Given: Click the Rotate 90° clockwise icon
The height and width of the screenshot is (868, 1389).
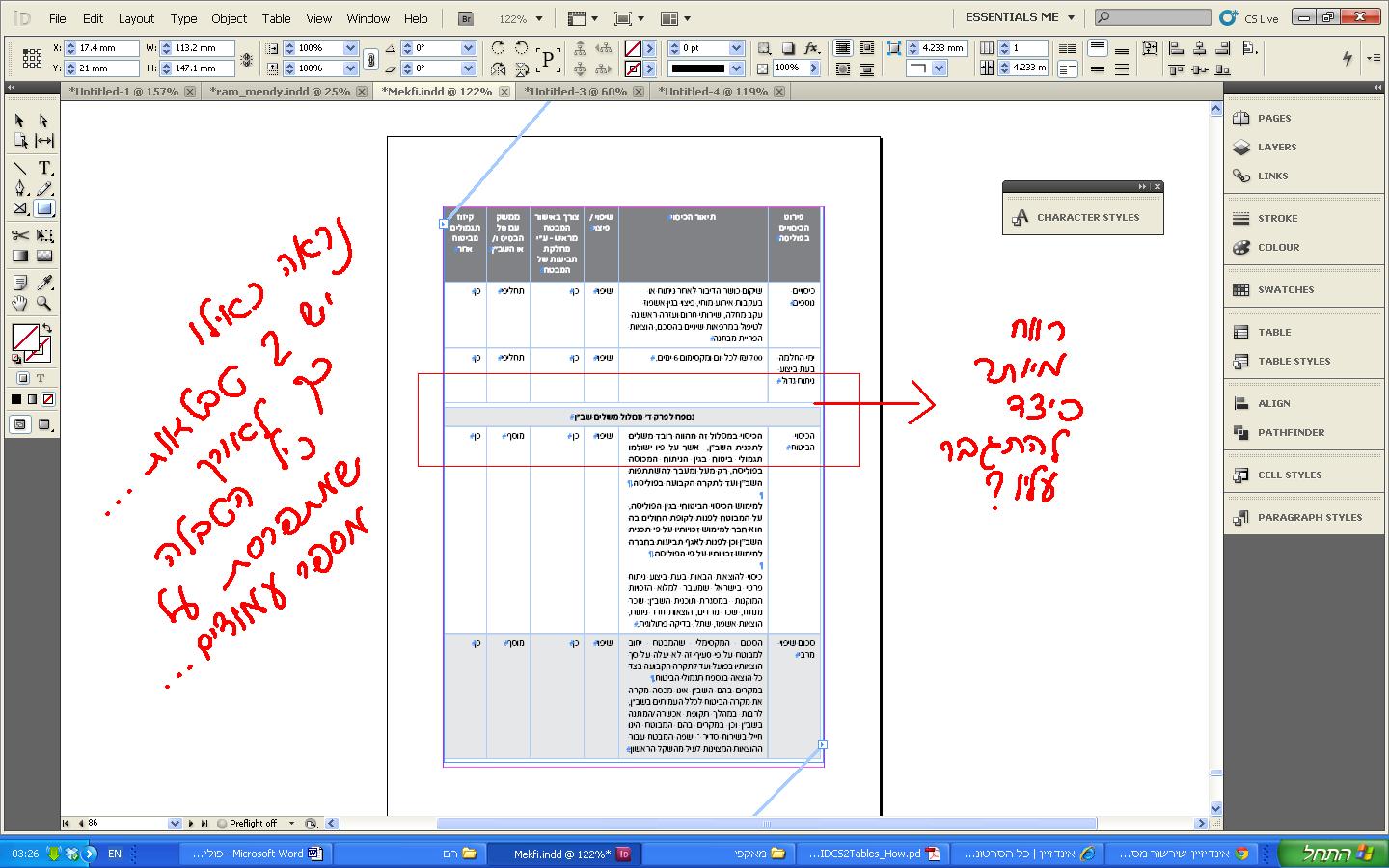Looking at the screenshot, I should (x=498, y=48).
